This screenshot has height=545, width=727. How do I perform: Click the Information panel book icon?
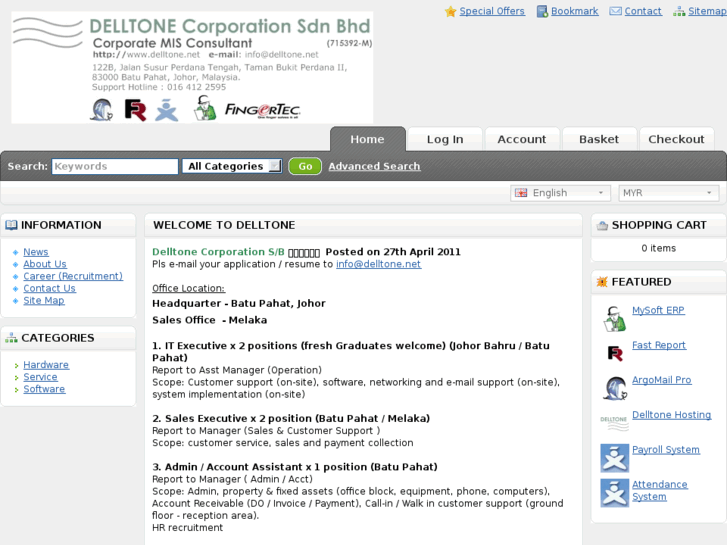tap(11, 225)
